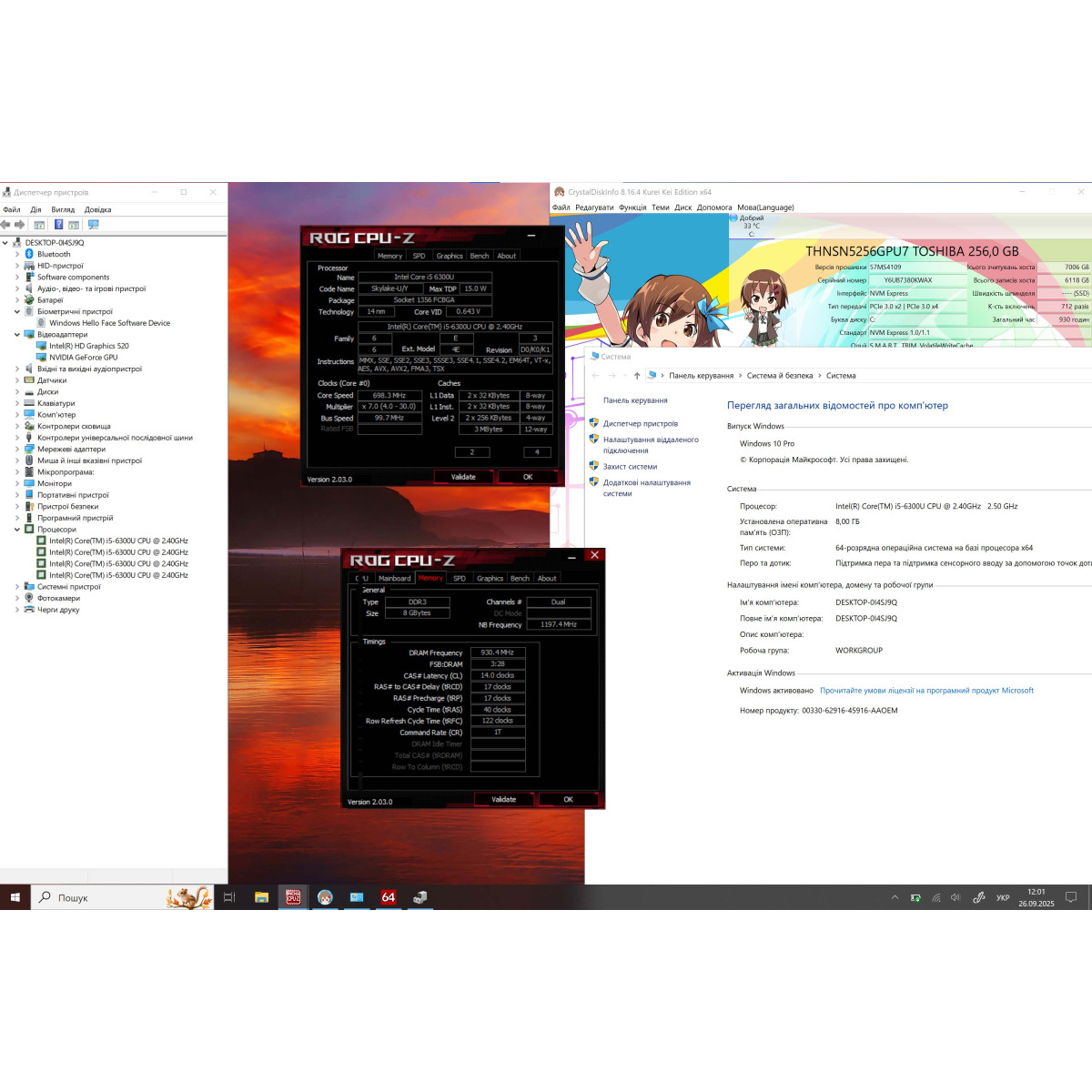Click the Up arrow in System window navigation

point(637,375)
